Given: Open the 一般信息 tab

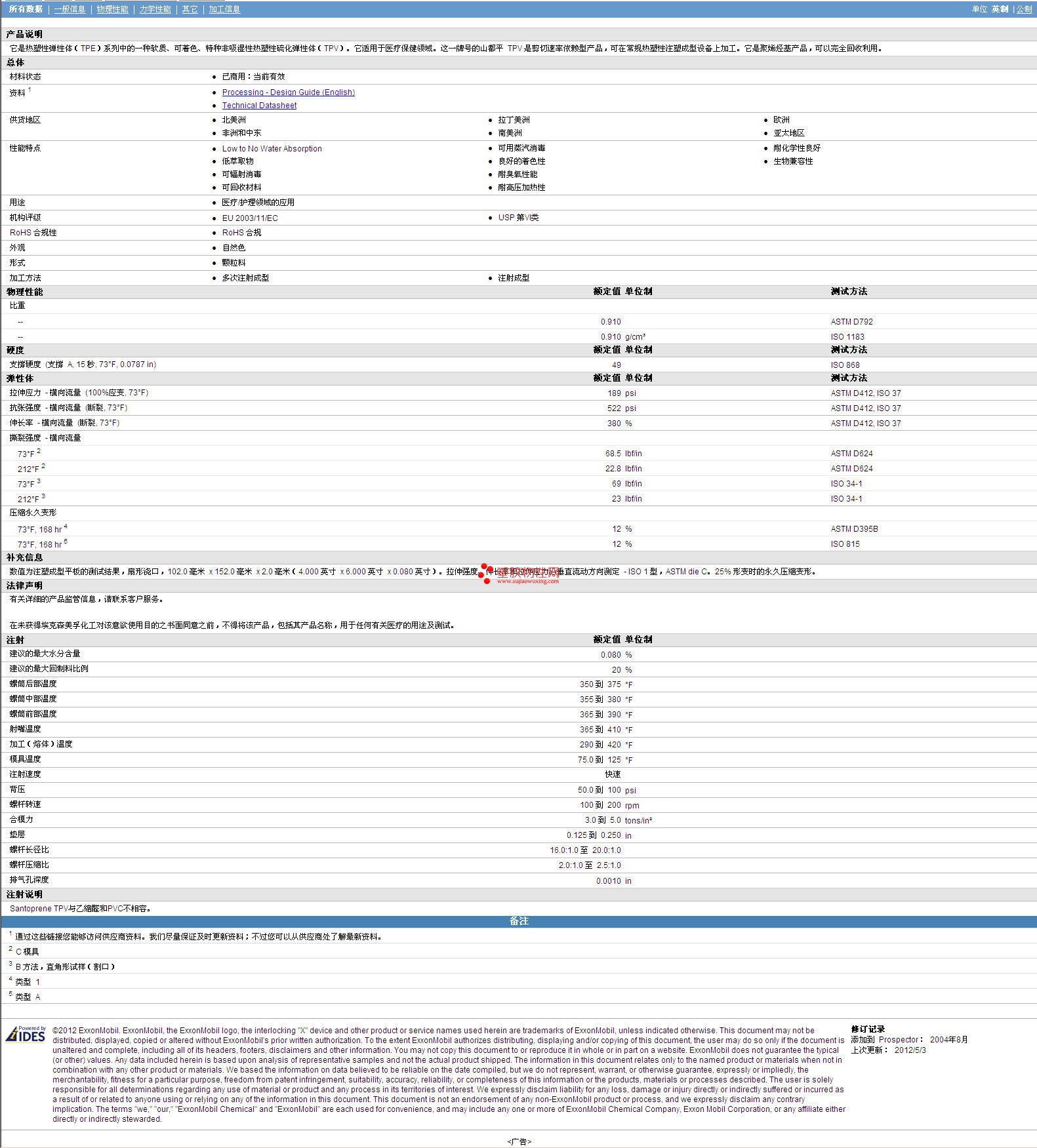Looking at the screenshot, I should [x=70, y=9].
